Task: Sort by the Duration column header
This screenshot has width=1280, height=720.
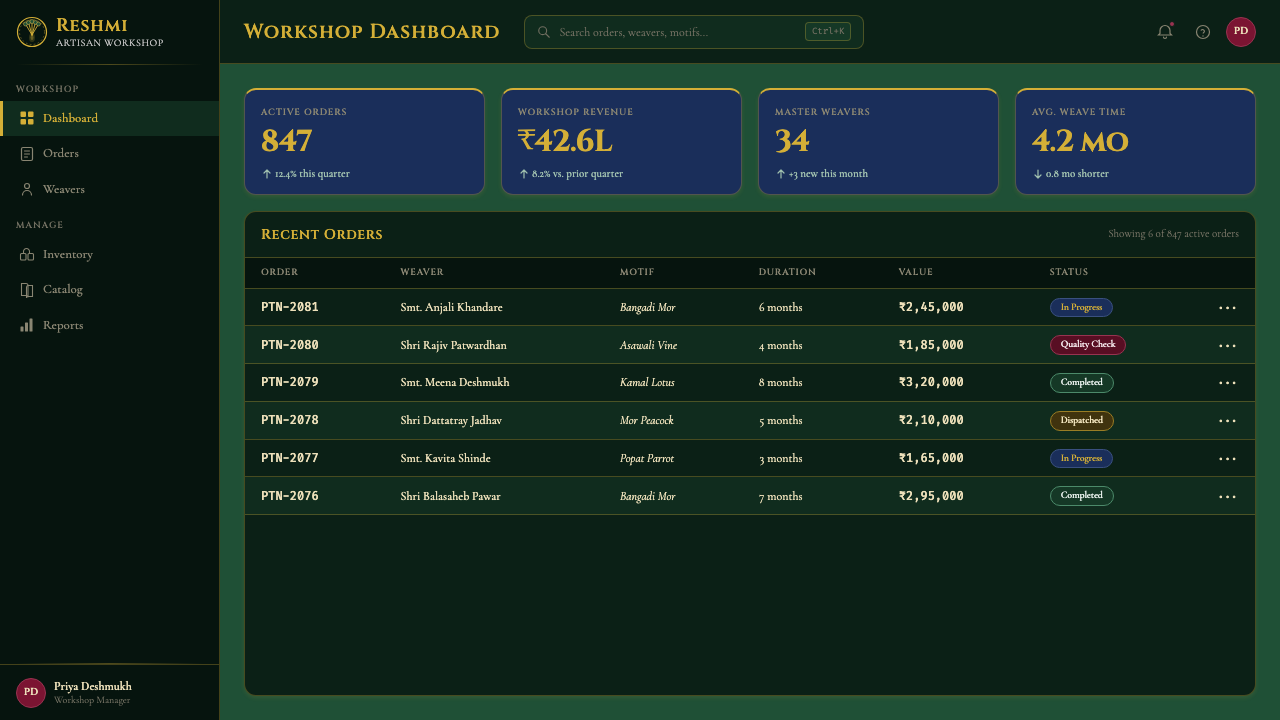Action: pos(787,272)
